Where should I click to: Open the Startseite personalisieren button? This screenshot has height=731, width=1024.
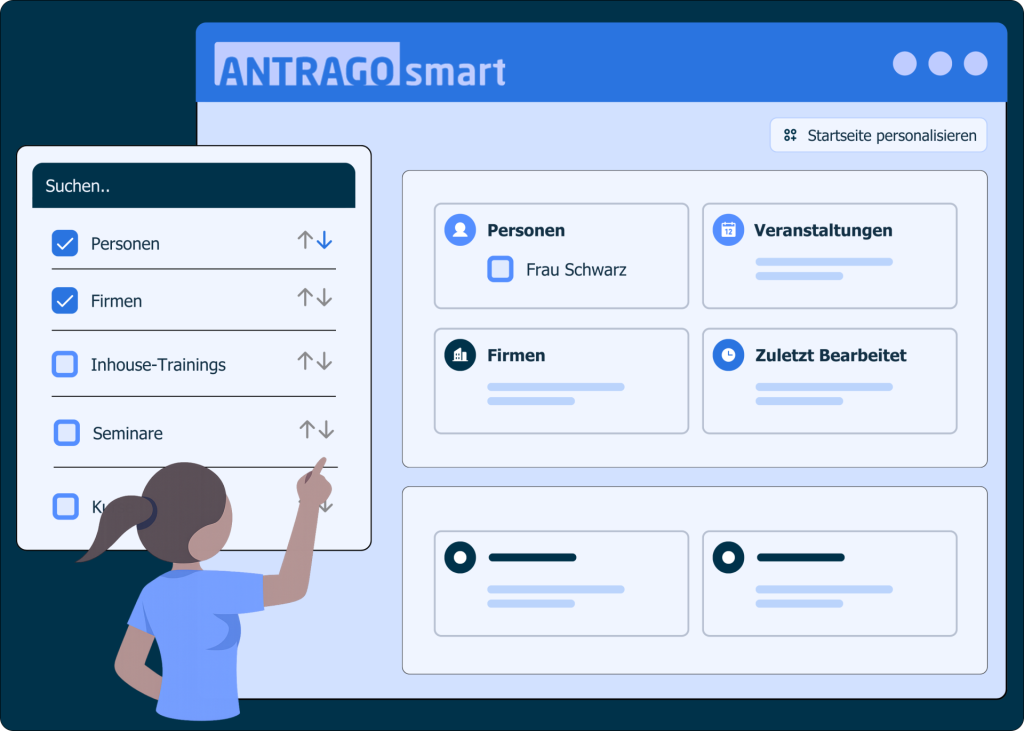point(879,135)
